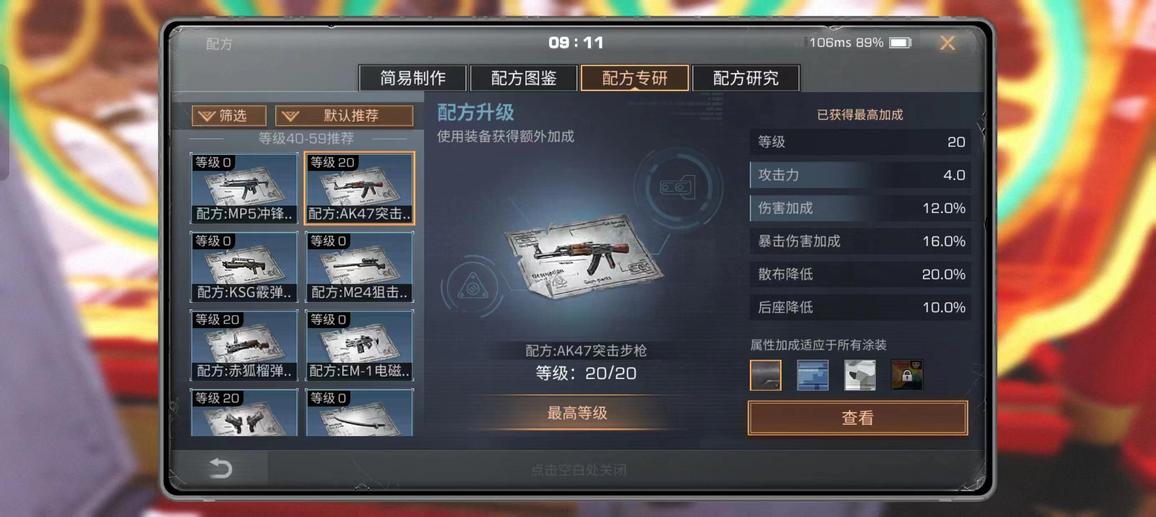The height and width of the screenshot is (517, 1156).
Task: Switch to the 简易制作 tab
Action: [413, 78]
